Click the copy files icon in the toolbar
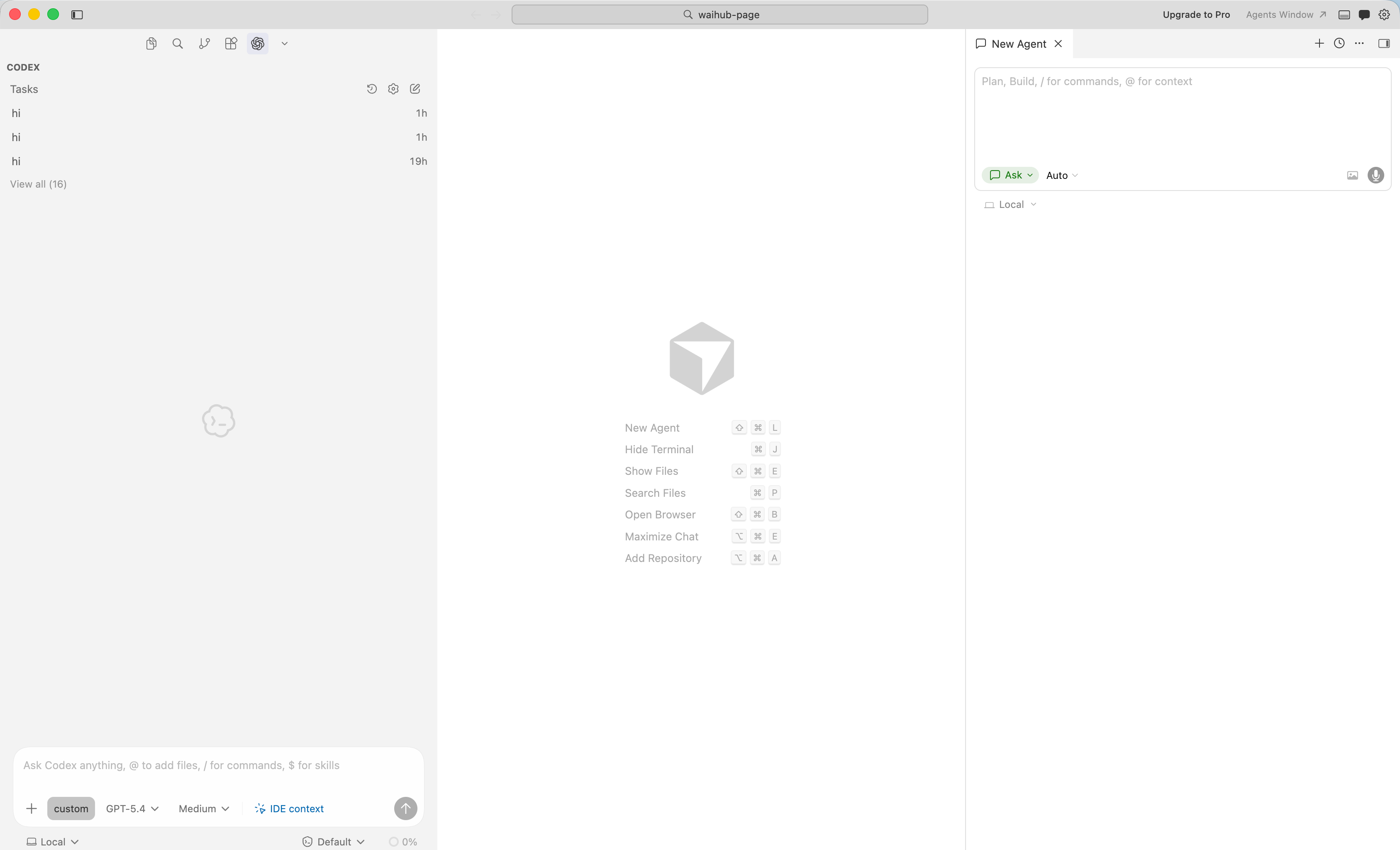 pos(151,43)
